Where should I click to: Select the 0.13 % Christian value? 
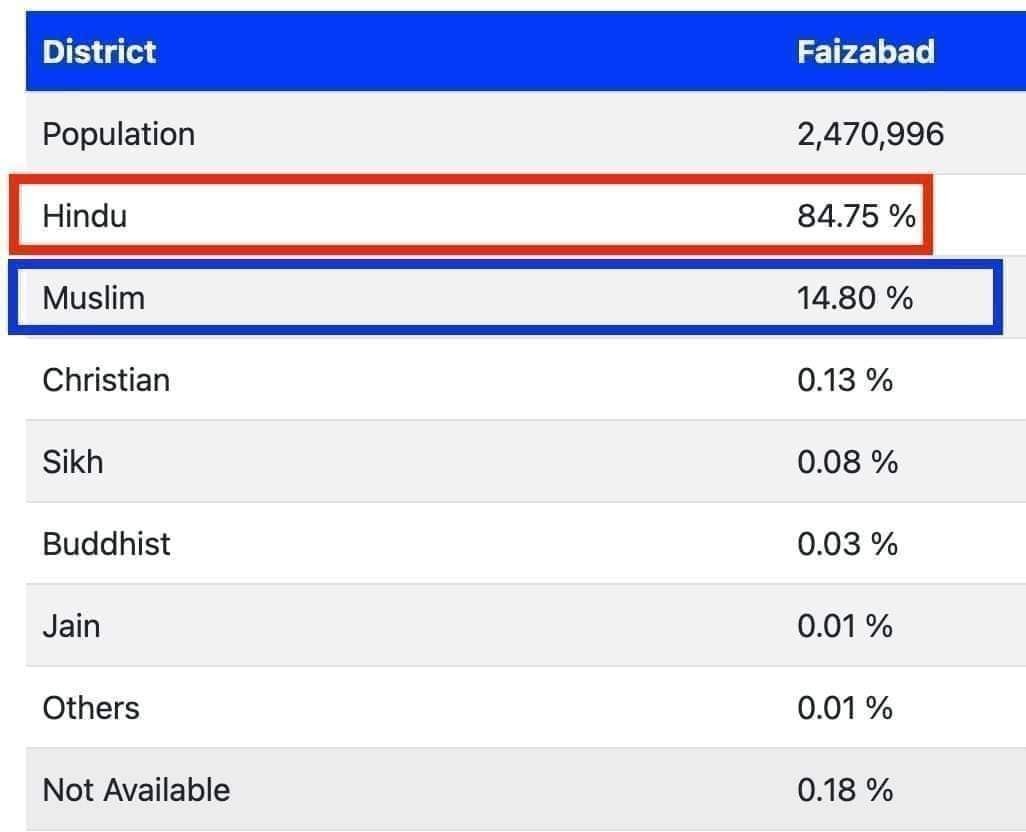[x=845, y=380]
